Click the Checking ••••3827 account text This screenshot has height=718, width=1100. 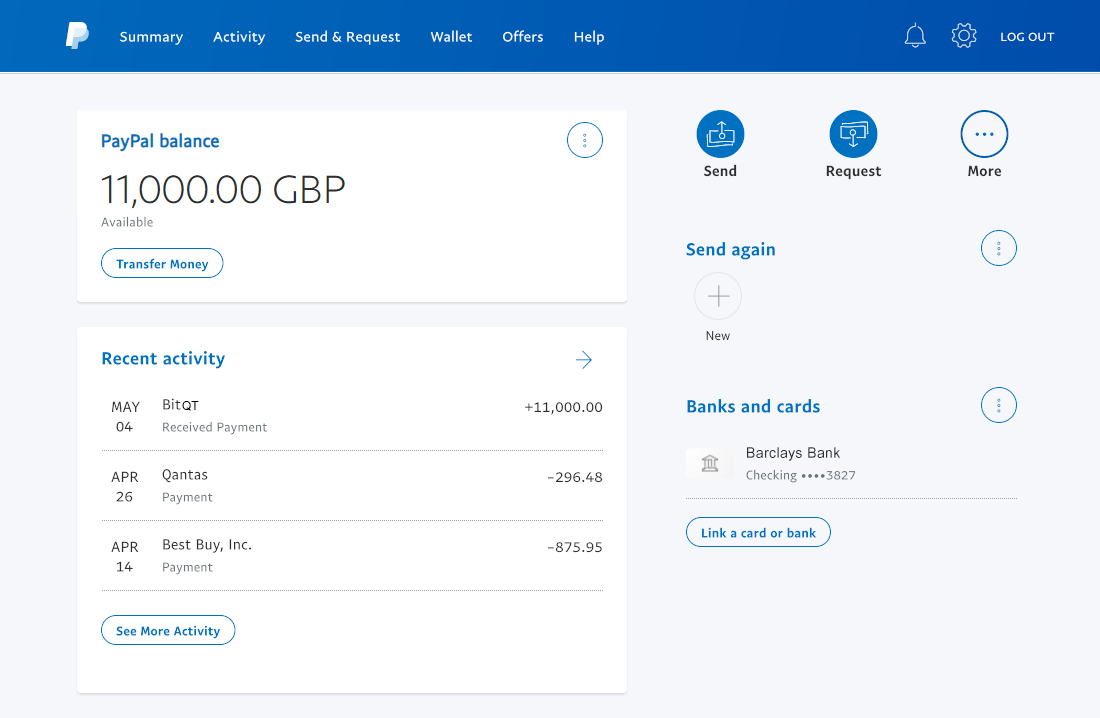[800, 475]
